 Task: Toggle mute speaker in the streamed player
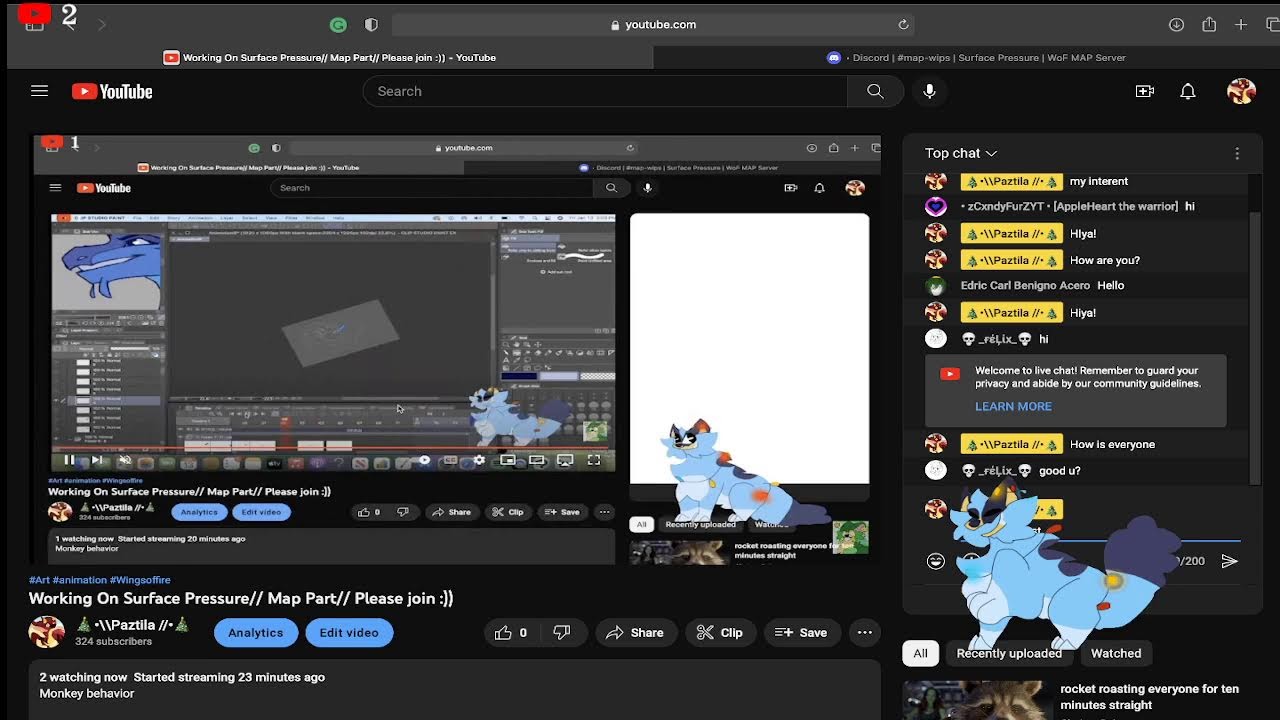pos(124,460)
